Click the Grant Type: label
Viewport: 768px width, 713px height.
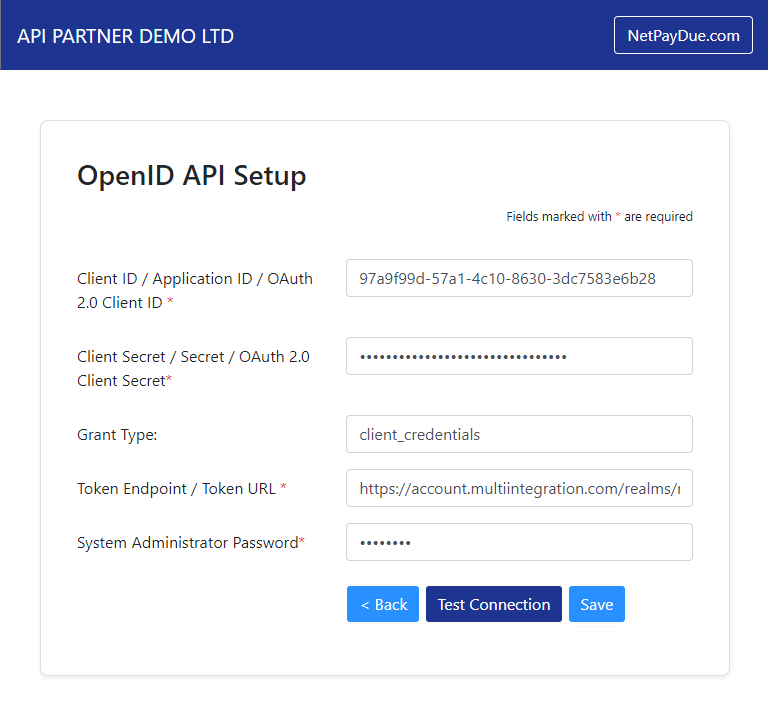(117, 435)
